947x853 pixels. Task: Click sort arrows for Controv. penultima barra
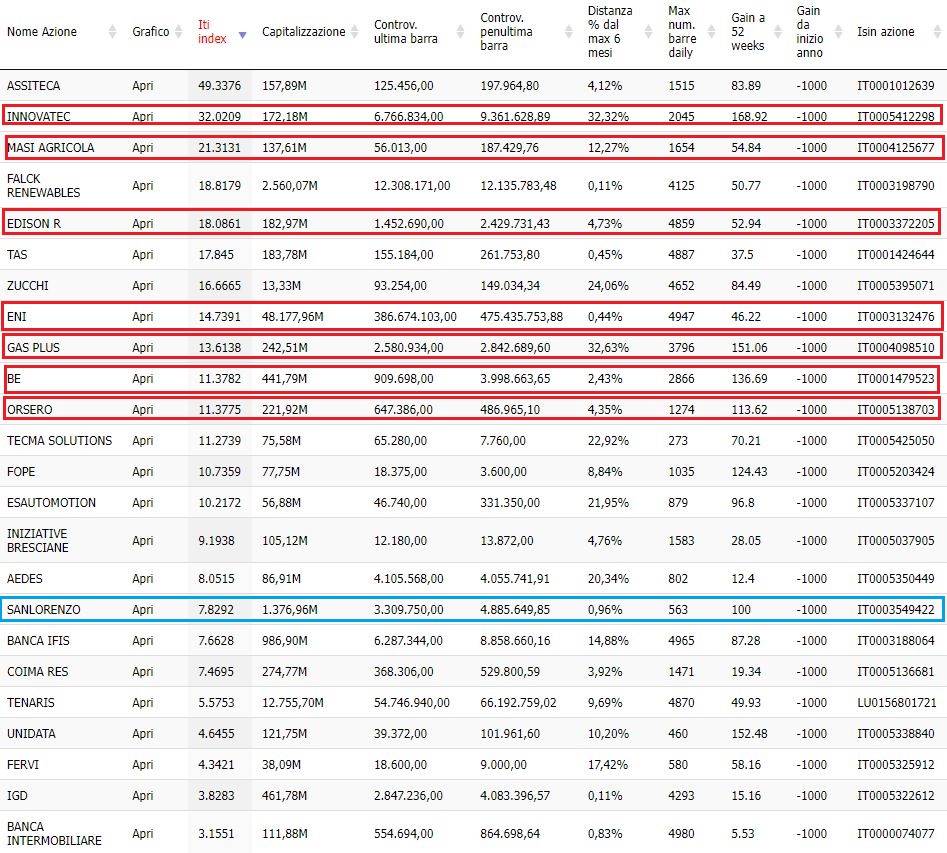[568, 31]
